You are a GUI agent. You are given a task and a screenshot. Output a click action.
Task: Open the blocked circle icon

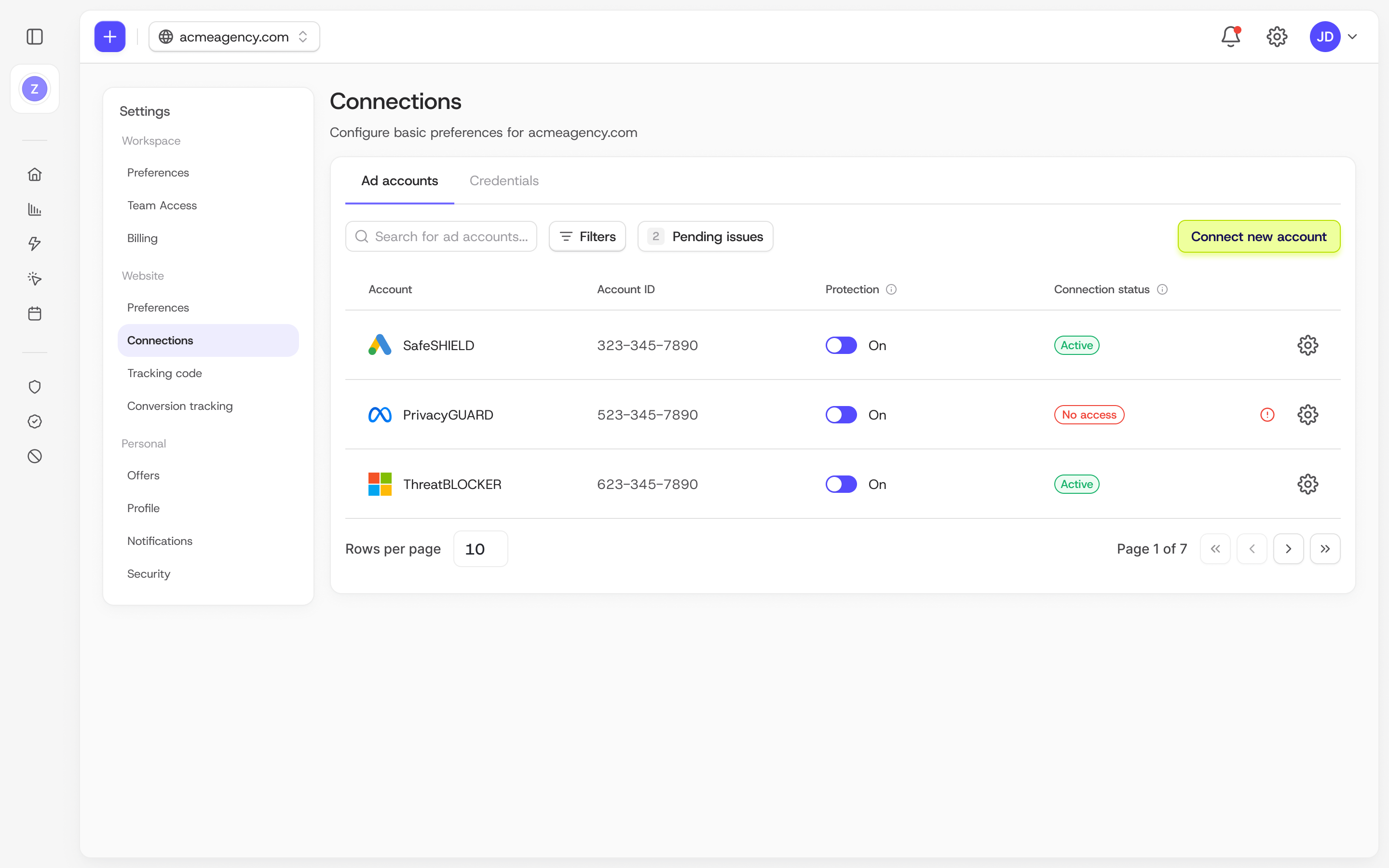coord(34,456)
